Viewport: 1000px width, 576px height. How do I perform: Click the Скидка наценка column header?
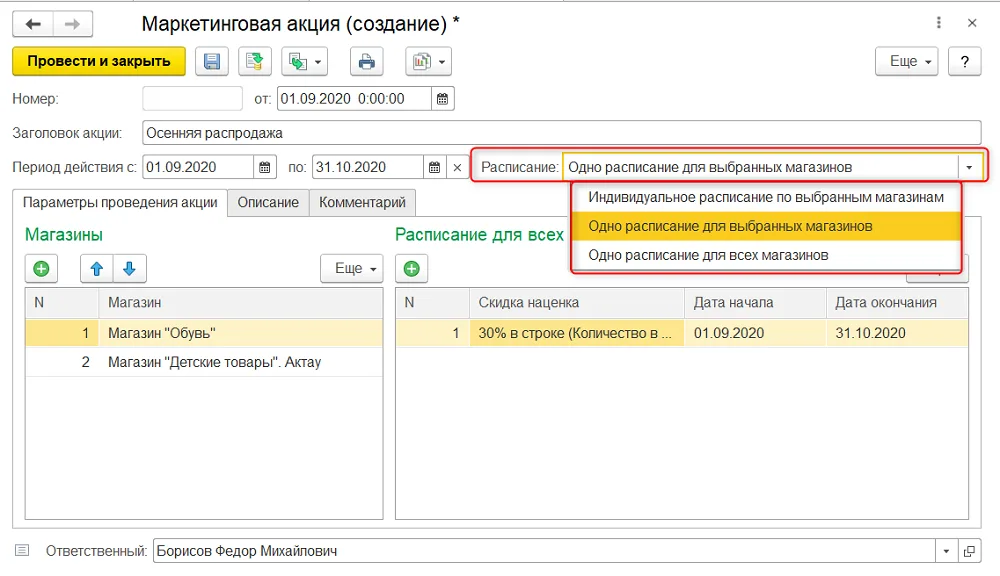coord(577,302)
